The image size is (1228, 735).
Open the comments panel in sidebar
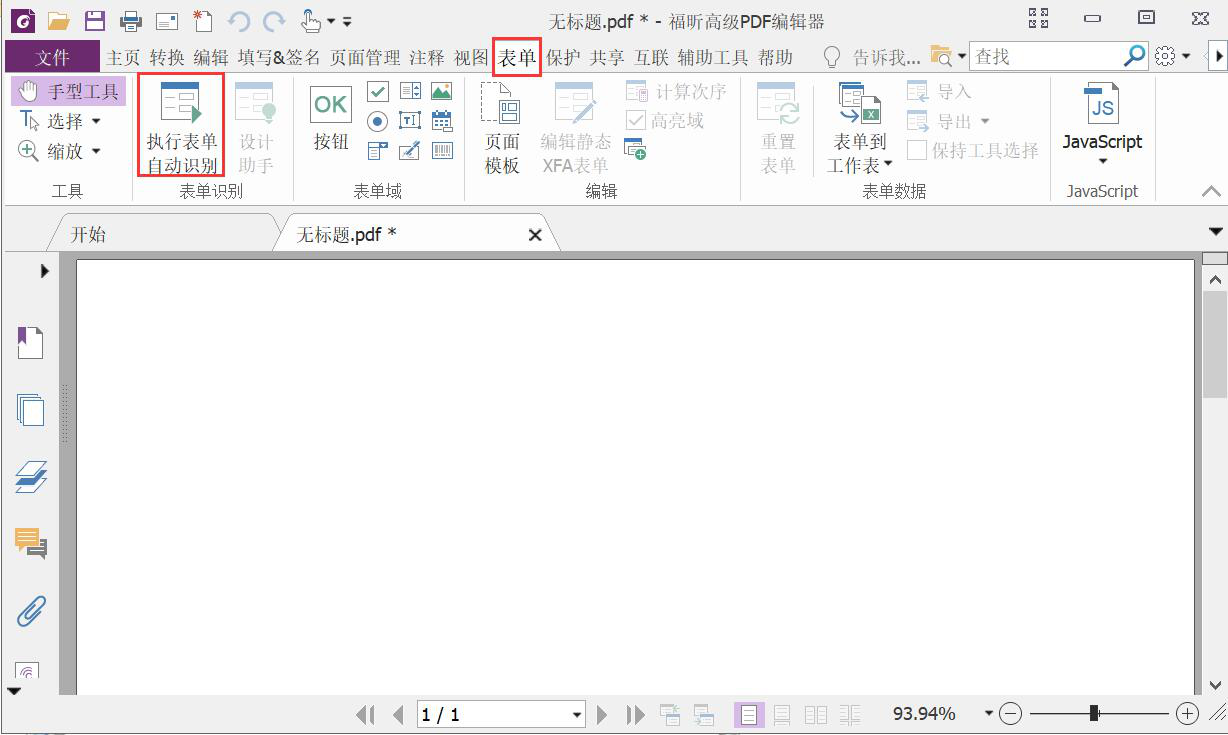click(30, 543)
